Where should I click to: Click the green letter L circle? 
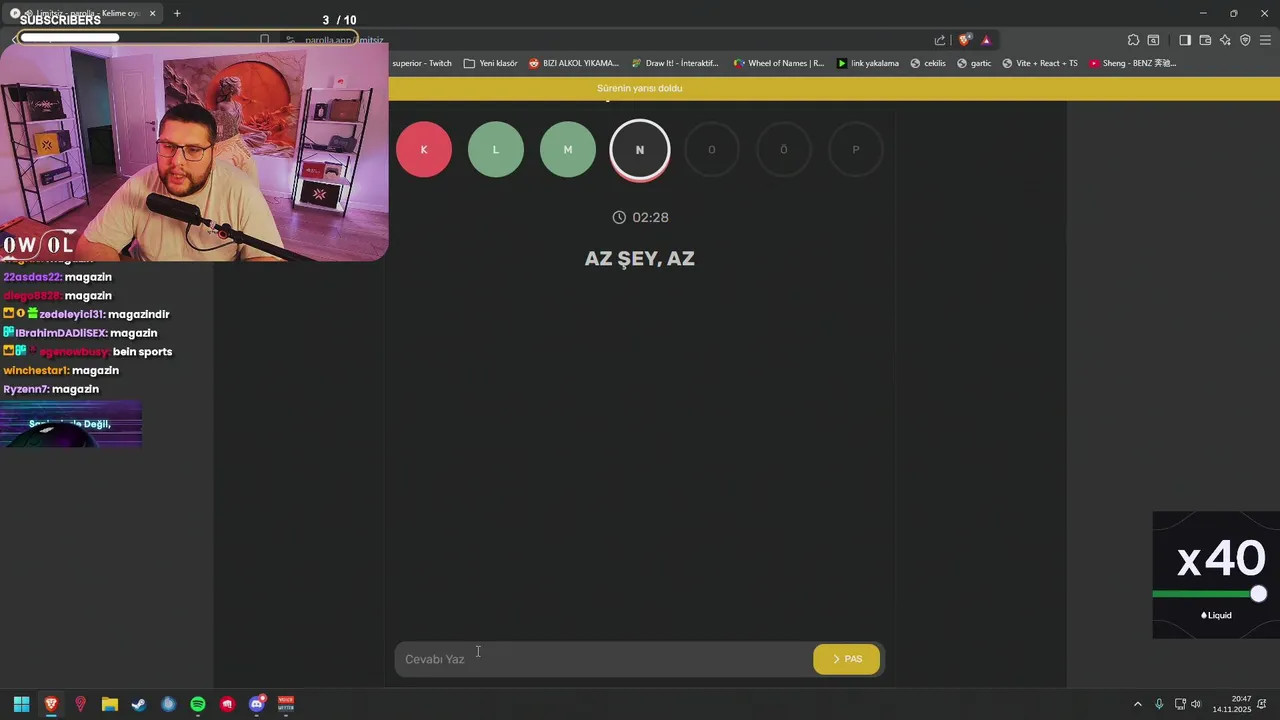(496, 150)
